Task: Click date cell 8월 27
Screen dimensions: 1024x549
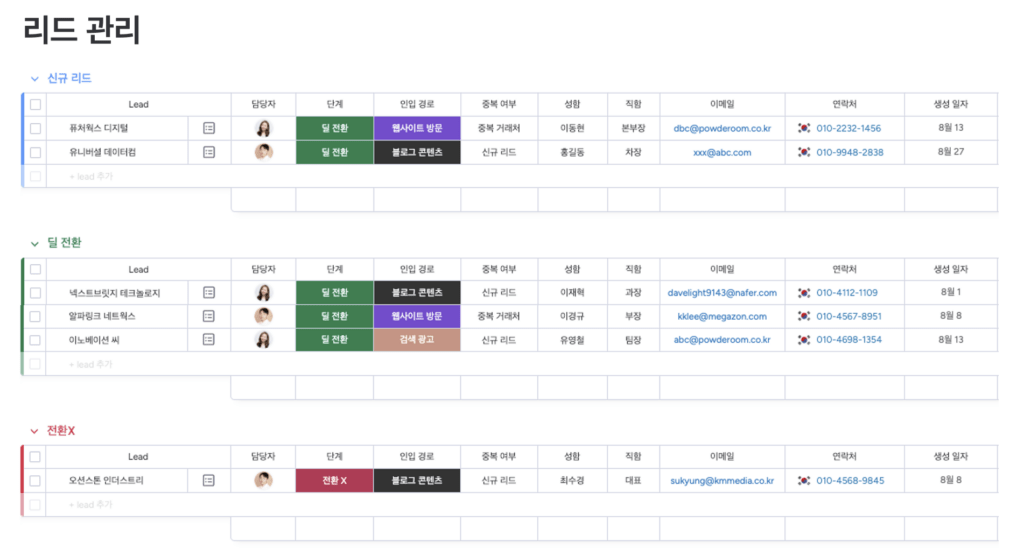Action: point(951,152)
